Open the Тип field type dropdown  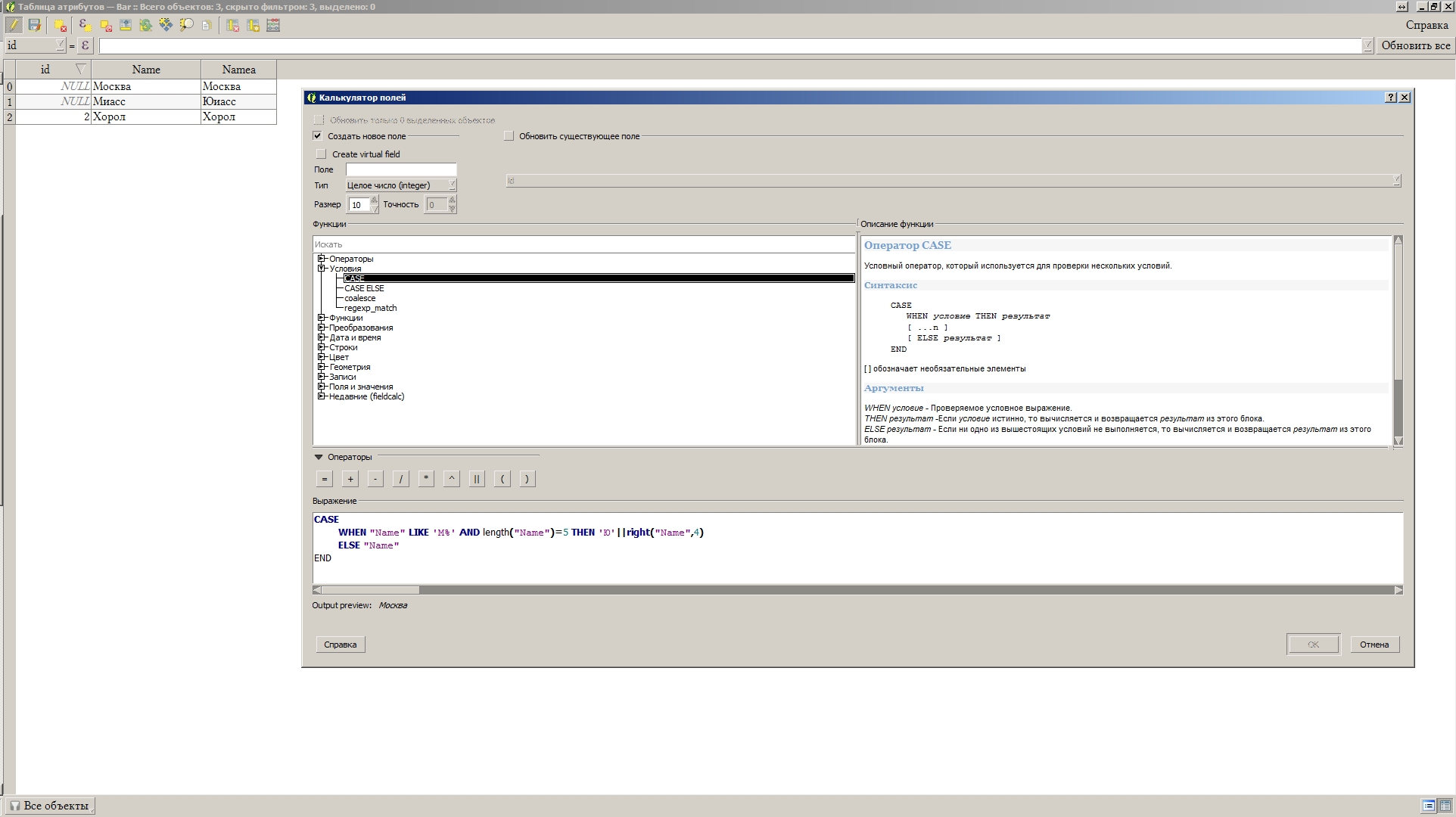pyautogui.click(x=401, y=185)
